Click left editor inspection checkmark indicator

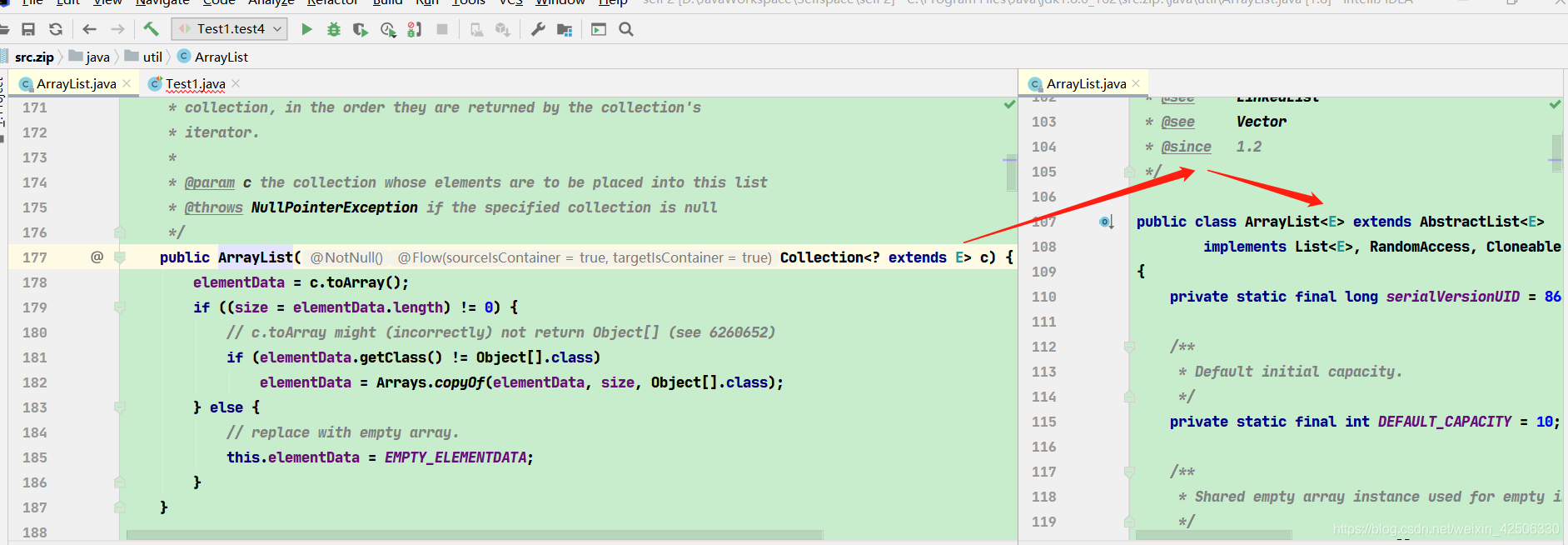(x=1009, y=105)
